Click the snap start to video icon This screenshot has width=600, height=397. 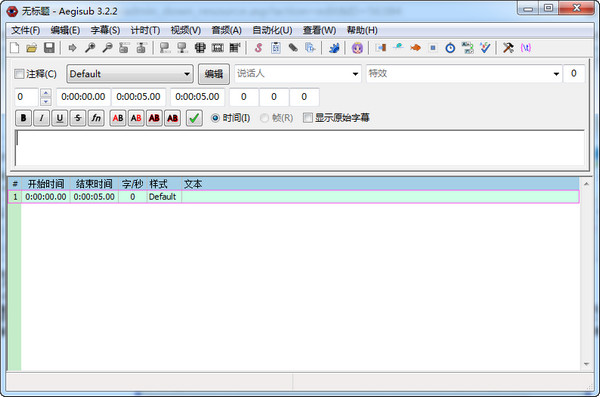click(165, 48)
